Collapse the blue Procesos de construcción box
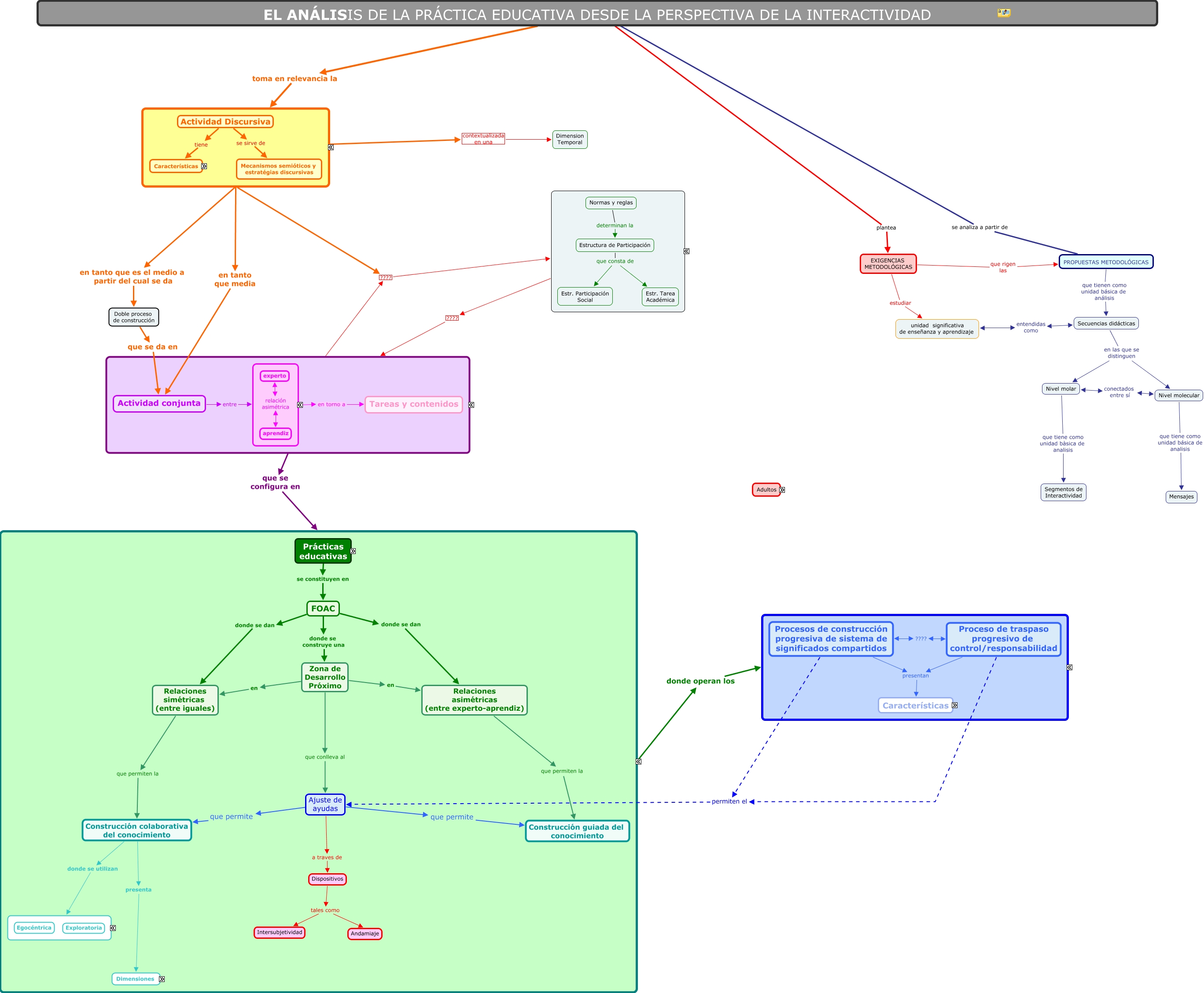 (x=1069, y=668)
